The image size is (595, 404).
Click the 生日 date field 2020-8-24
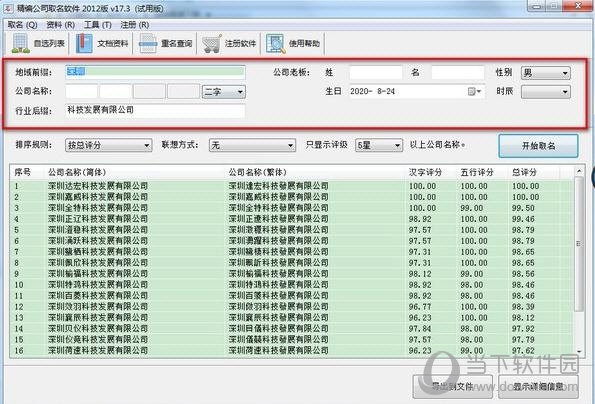coord(417,91)
